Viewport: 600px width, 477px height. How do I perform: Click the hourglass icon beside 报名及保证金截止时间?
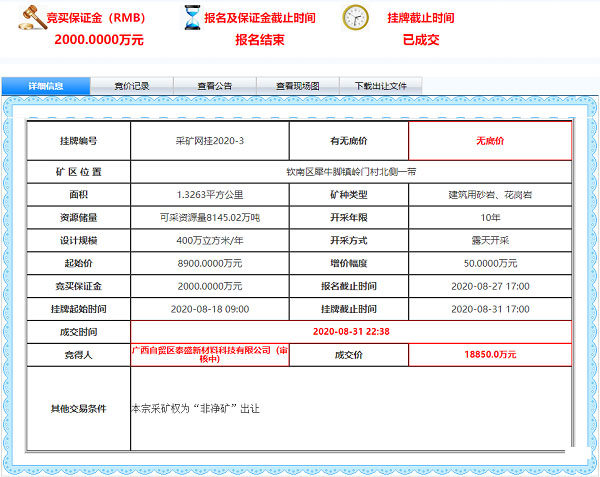tap(191, 19)
